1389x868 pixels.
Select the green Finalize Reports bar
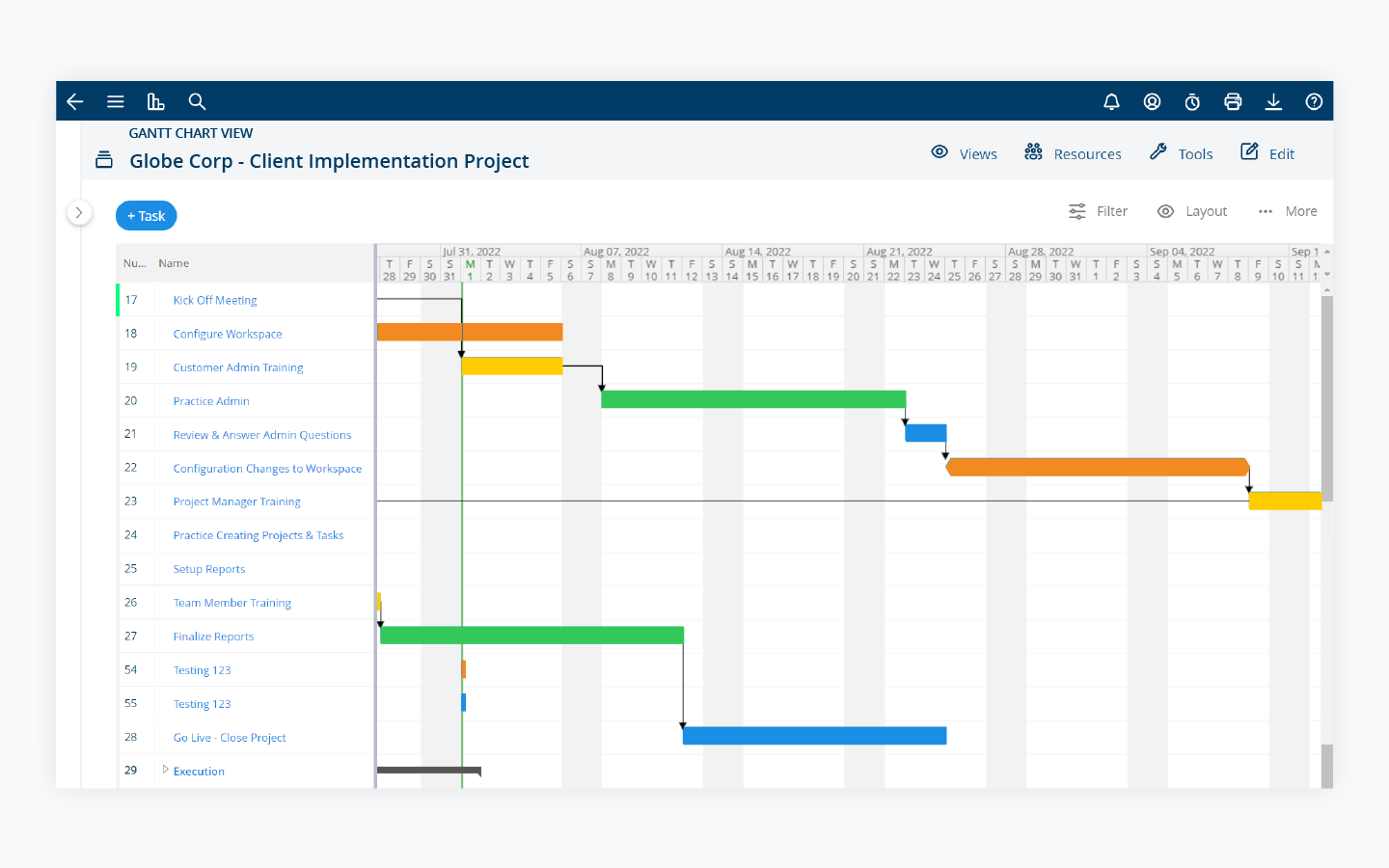[x=532, y=635]
